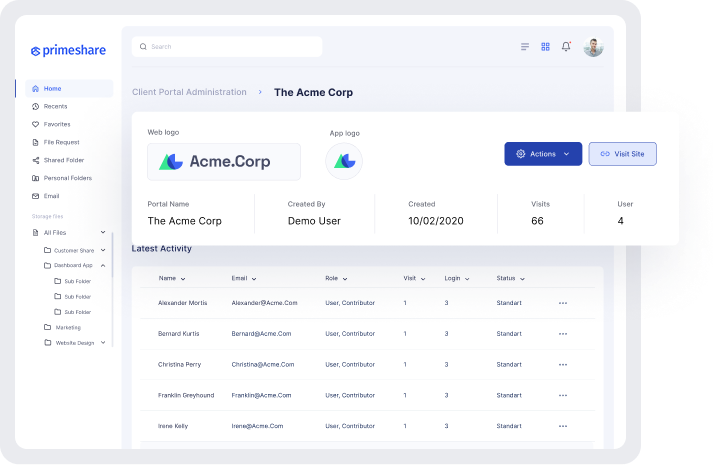This screenshot has height=465, width=713.
Task: Open the grid view icon in header
Action: [x=546, y=47]
